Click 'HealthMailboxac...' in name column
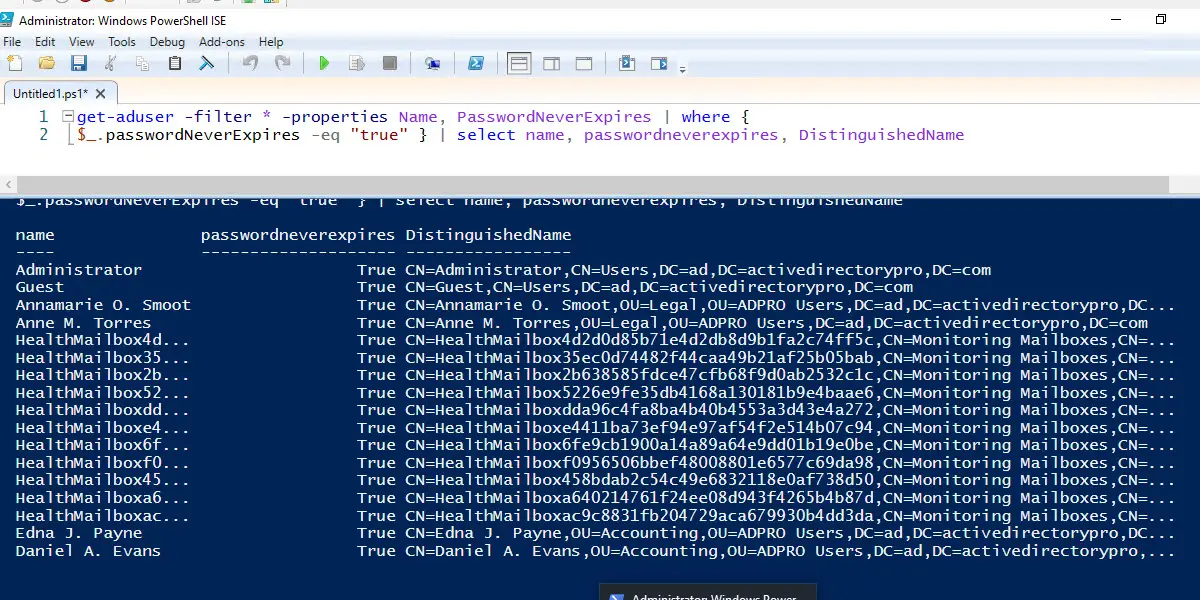 (x=102, y=516)
